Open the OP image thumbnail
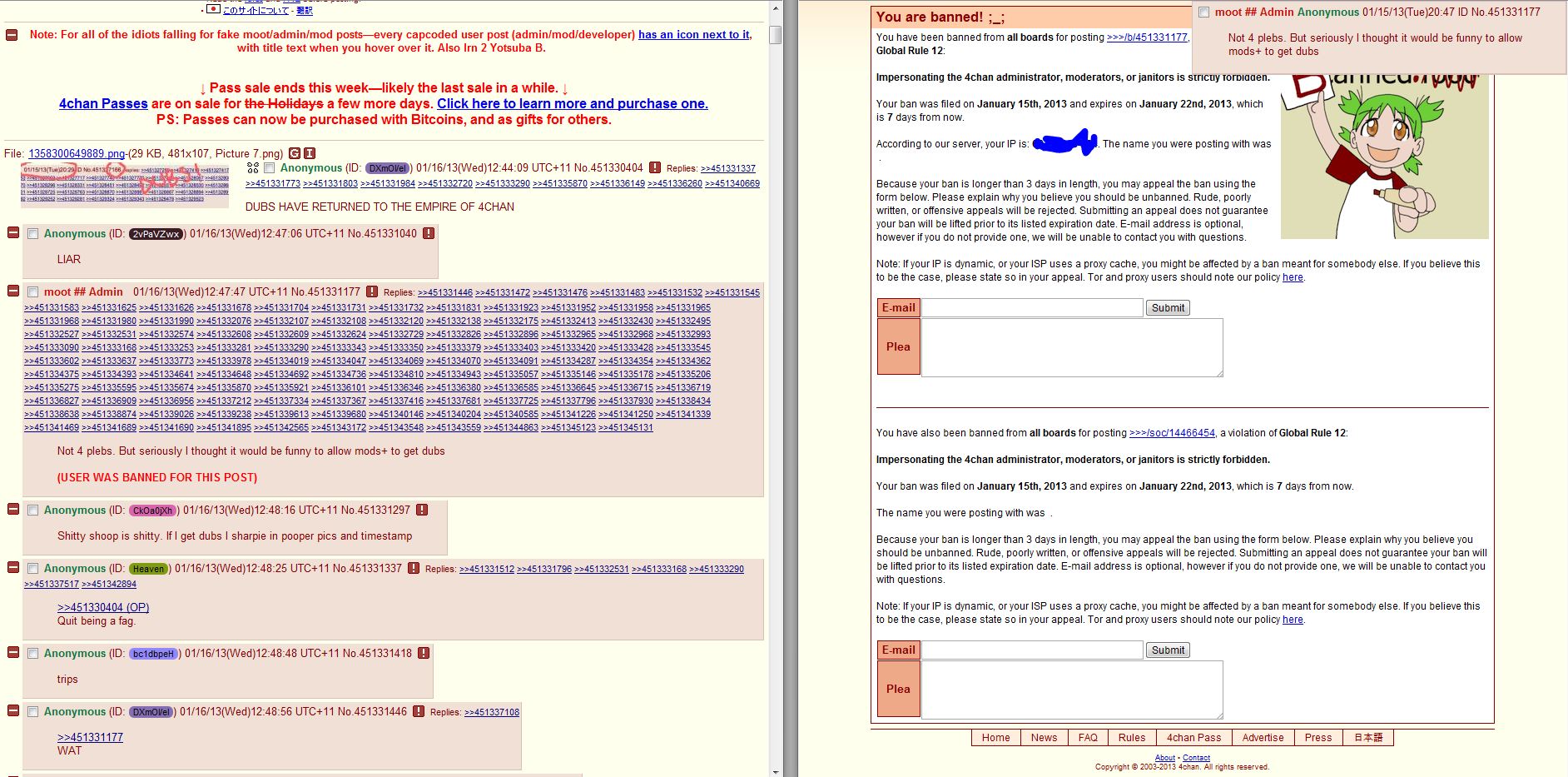 click(125, 185)
